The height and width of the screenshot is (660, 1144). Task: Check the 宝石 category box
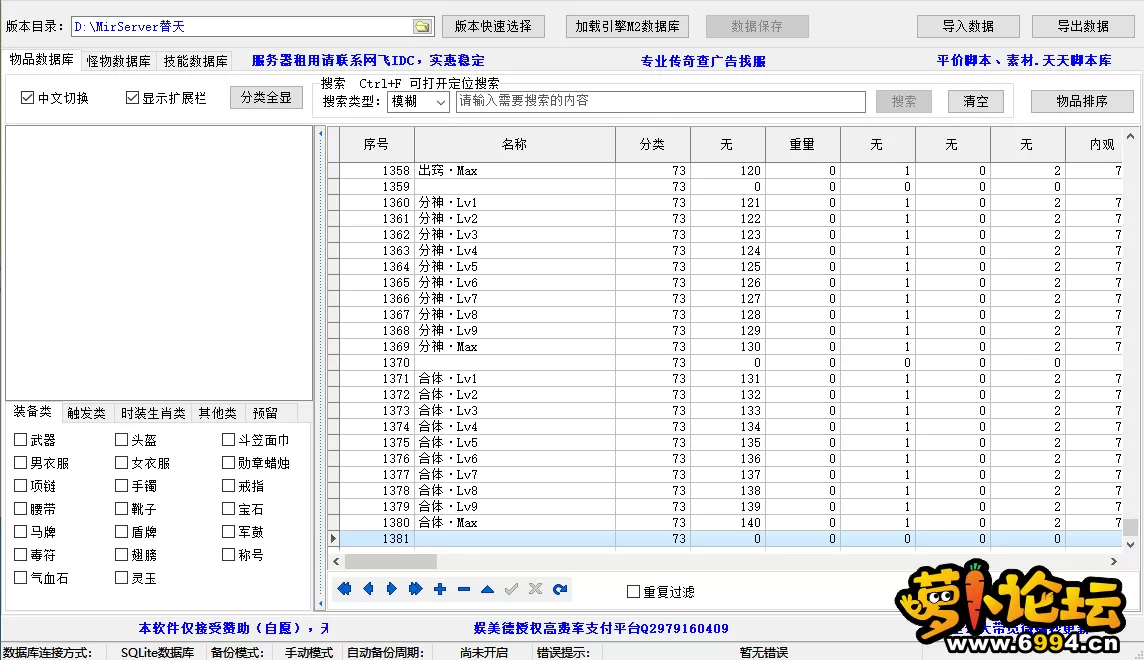coord(228,509)
